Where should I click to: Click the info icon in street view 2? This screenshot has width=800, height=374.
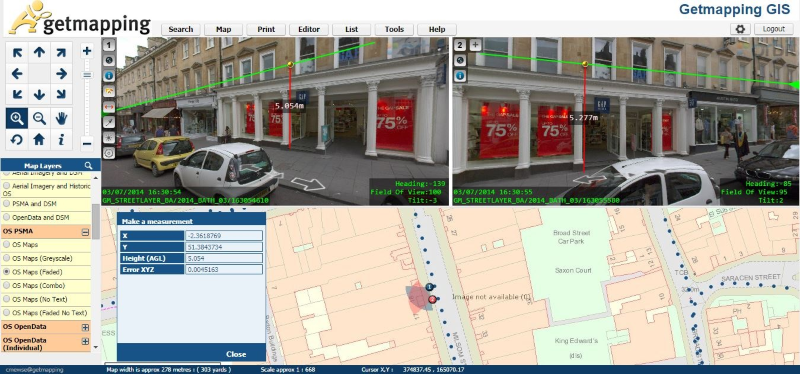tap(460, 76)
